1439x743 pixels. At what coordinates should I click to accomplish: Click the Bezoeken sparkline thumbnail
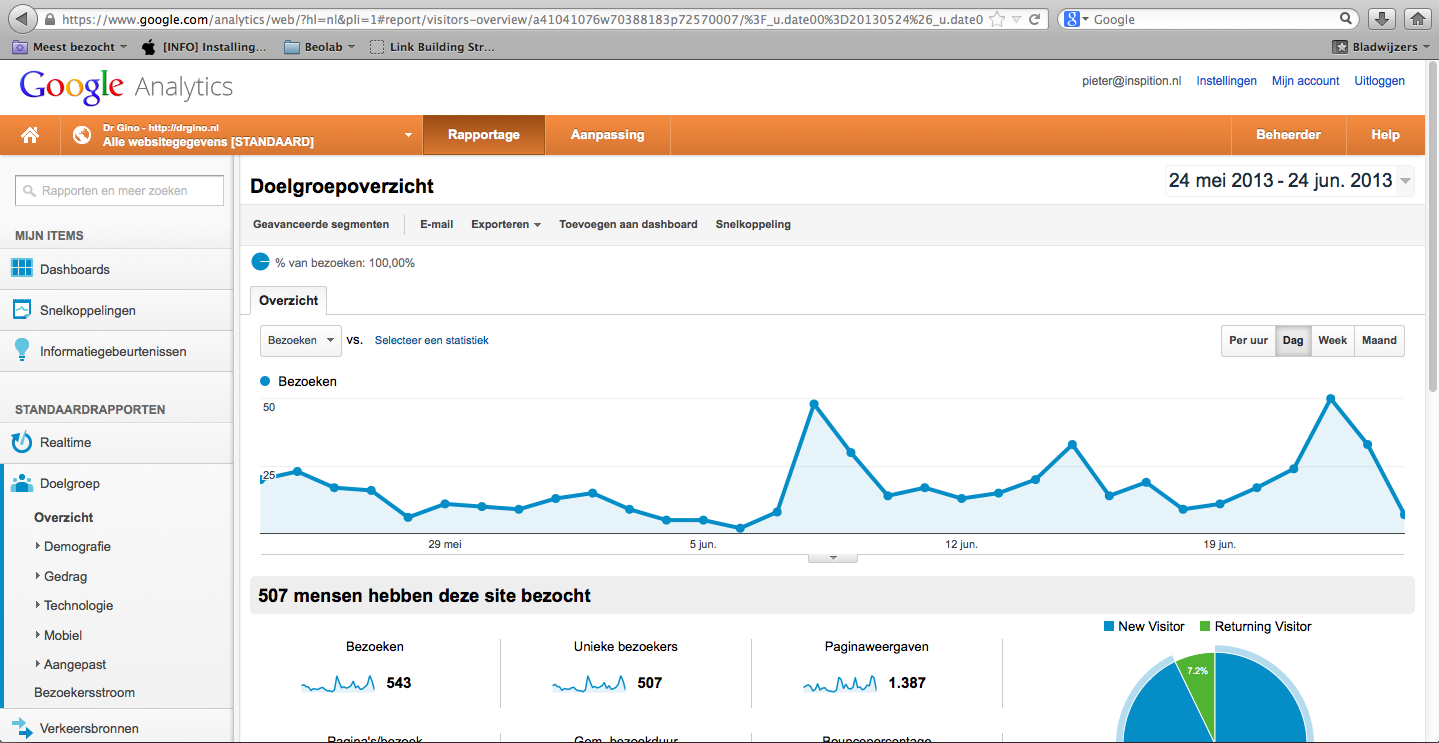point(339,684)
